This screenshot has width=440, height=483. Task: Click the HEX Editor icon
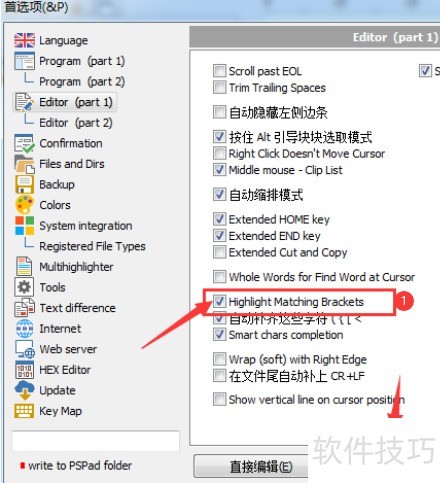click(x=24, y=370)
